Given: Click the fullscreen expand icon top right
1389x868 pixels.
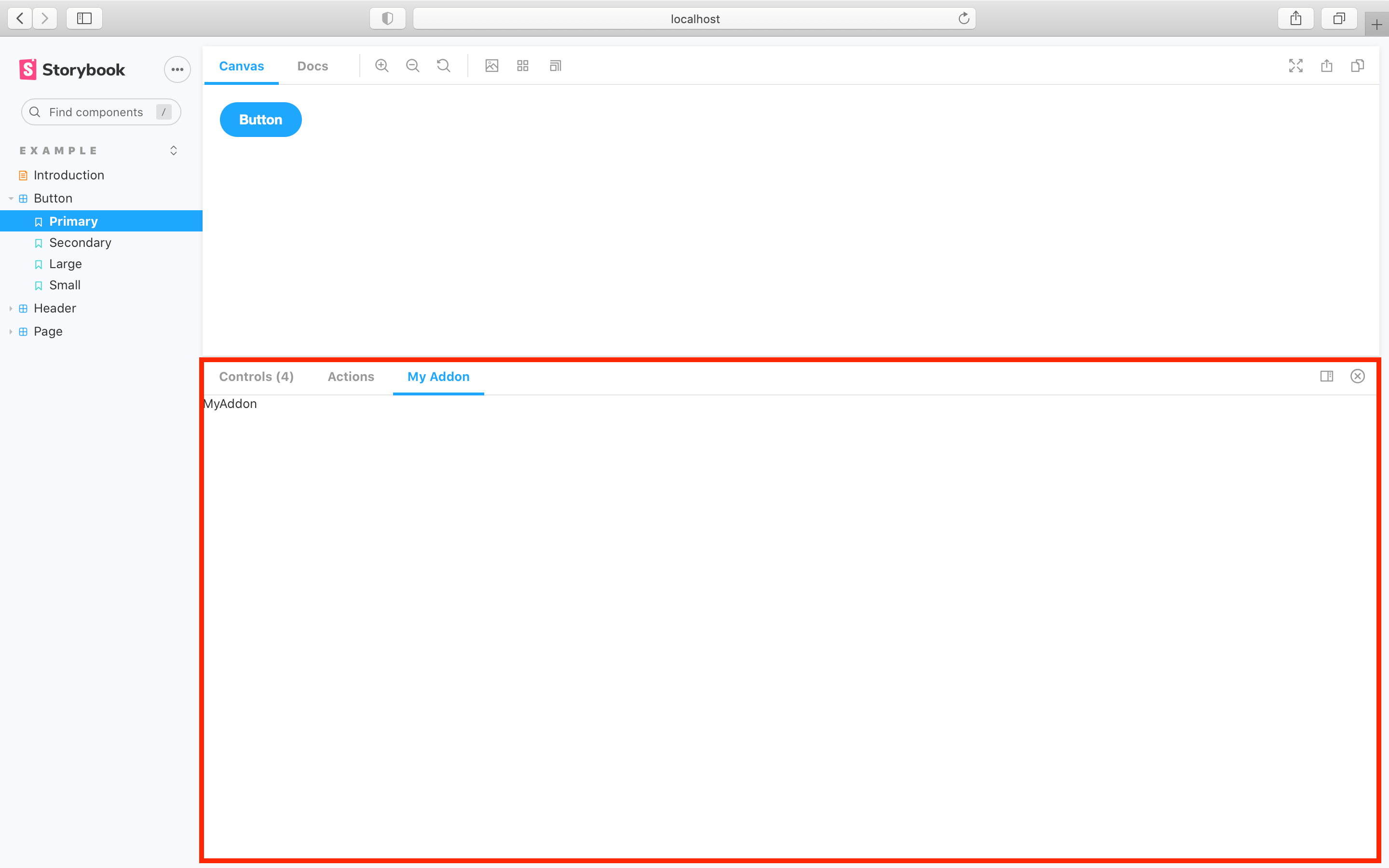Looking at the screenshot, I should tap(1296, 65).
